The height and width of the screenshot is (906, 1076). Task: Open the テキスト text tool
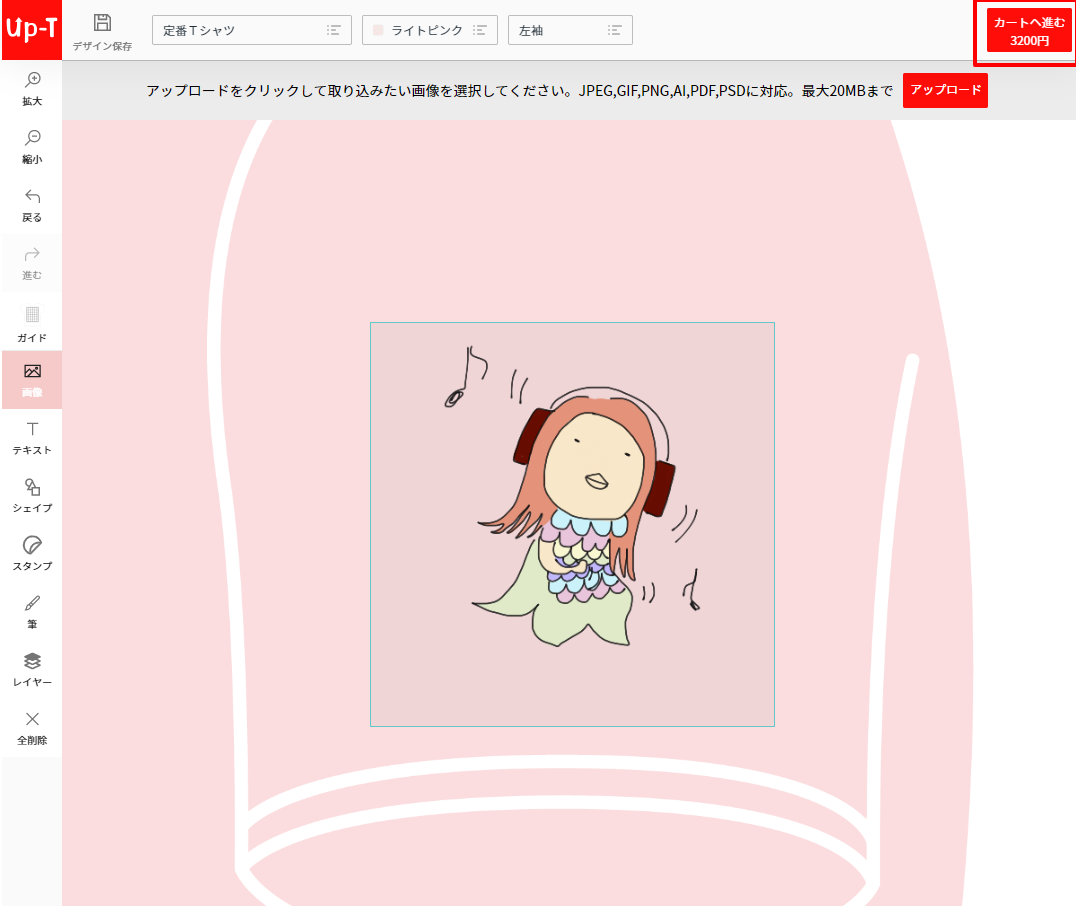pyautogui.click(x=31, y=437)
